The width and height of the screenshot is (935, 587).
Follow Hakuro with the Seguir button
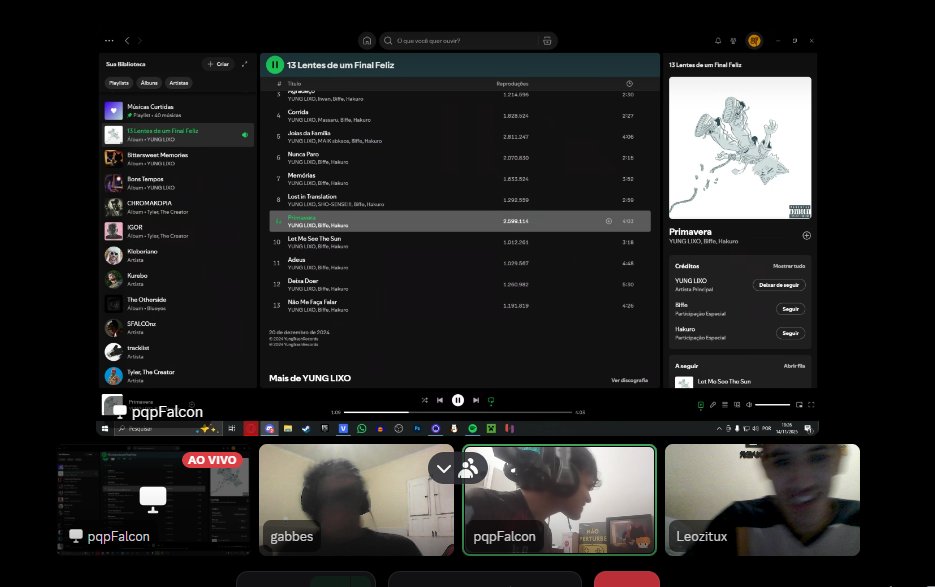pos(791,333)
